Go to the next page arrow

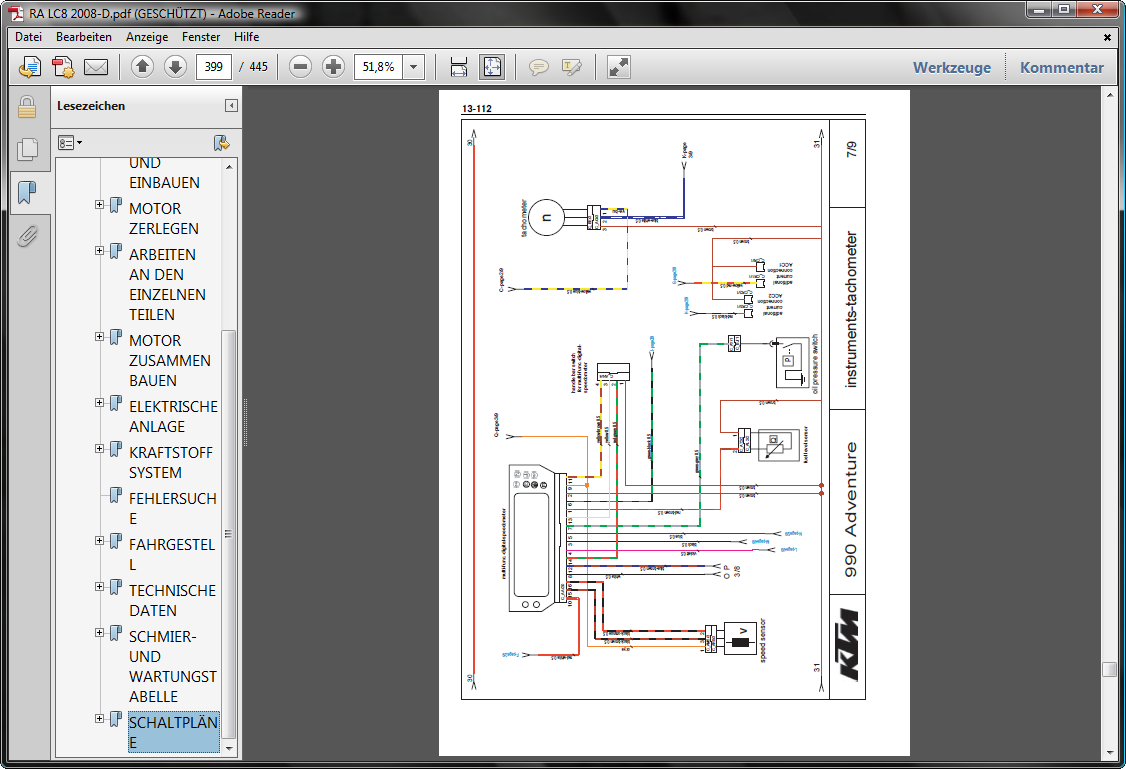pyautogui.click(x=175, y=67)
